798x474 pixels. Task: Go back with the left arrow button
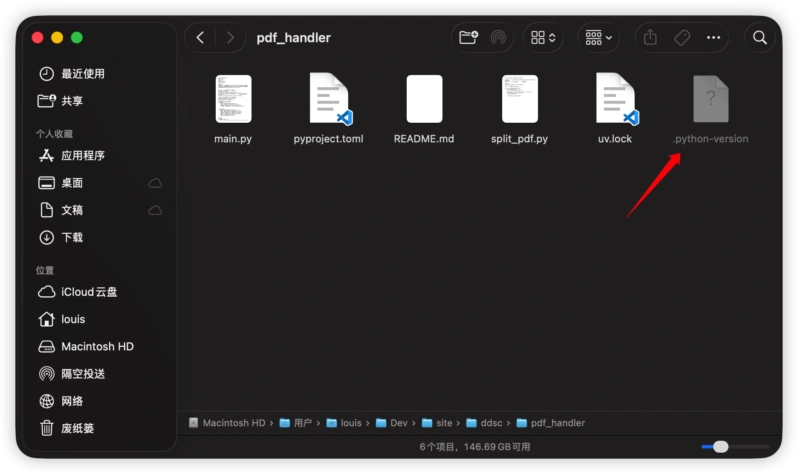tap(201, 37)
